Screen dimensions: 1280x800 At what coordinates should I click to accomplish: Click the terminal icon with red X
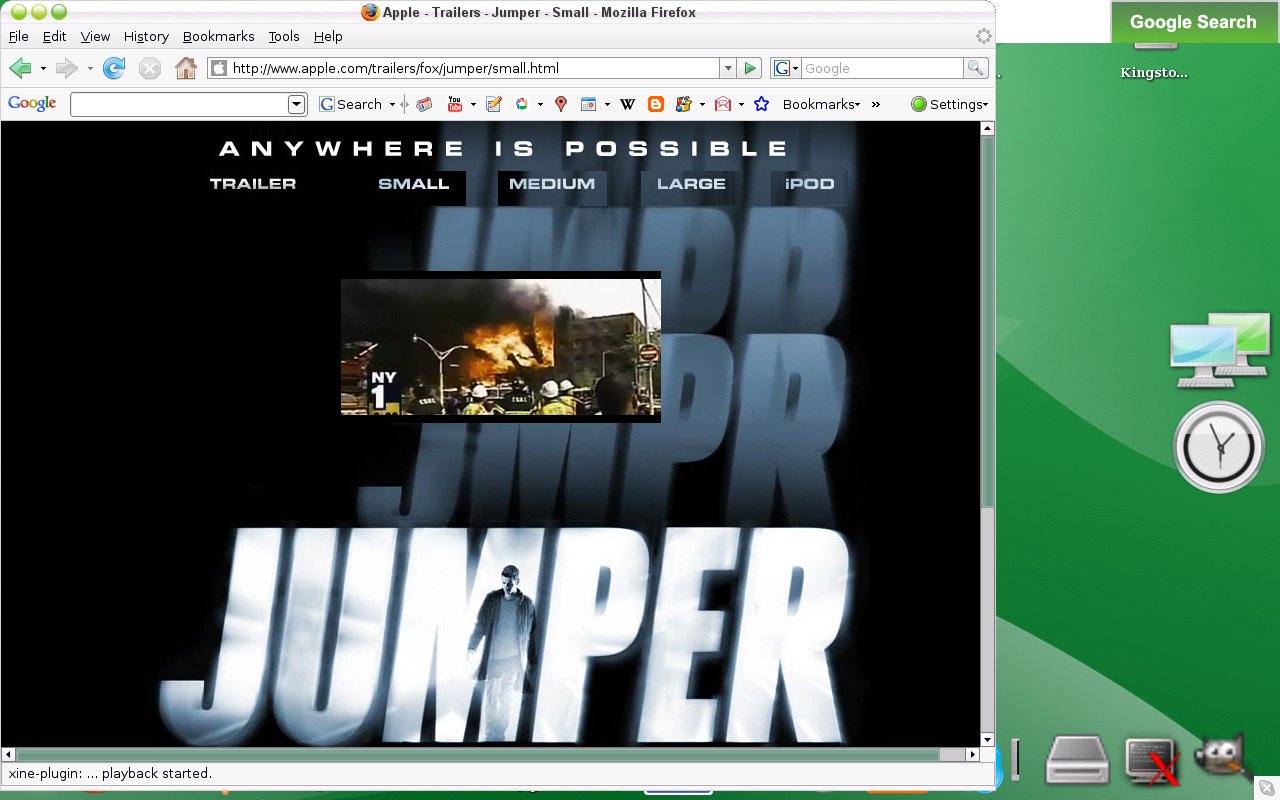click(x=1152, y=762)
